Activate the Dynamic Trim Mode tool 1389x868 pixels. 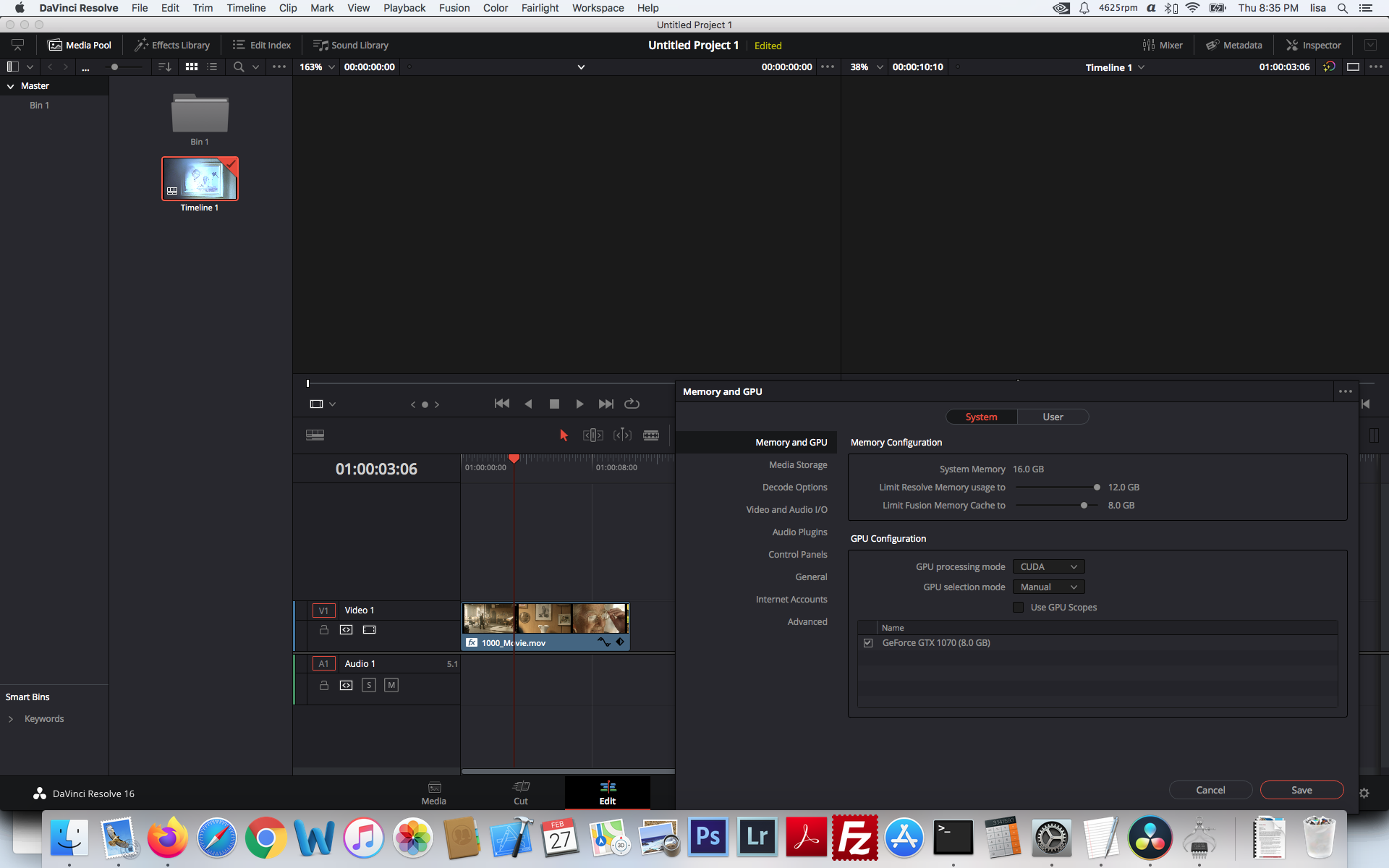tap(622, 435)
